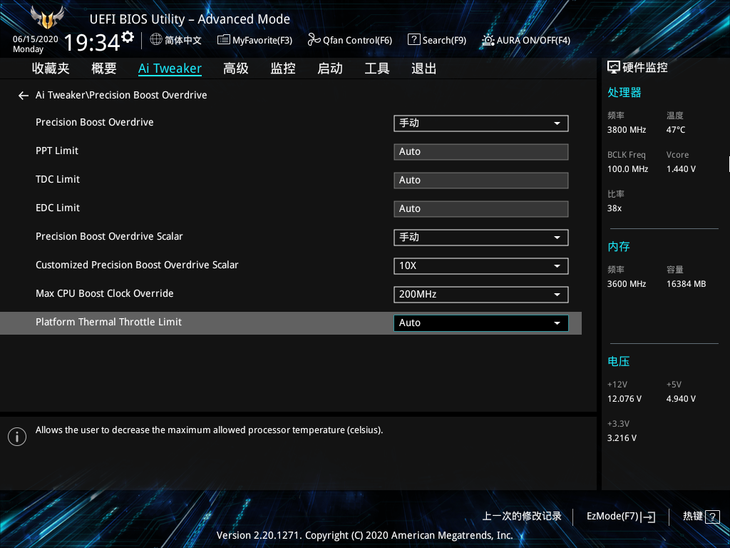This screenshot has width=730, height=548.
Task: Open the 监控 (Monitor) tab
Action: (x=283, y=69)
